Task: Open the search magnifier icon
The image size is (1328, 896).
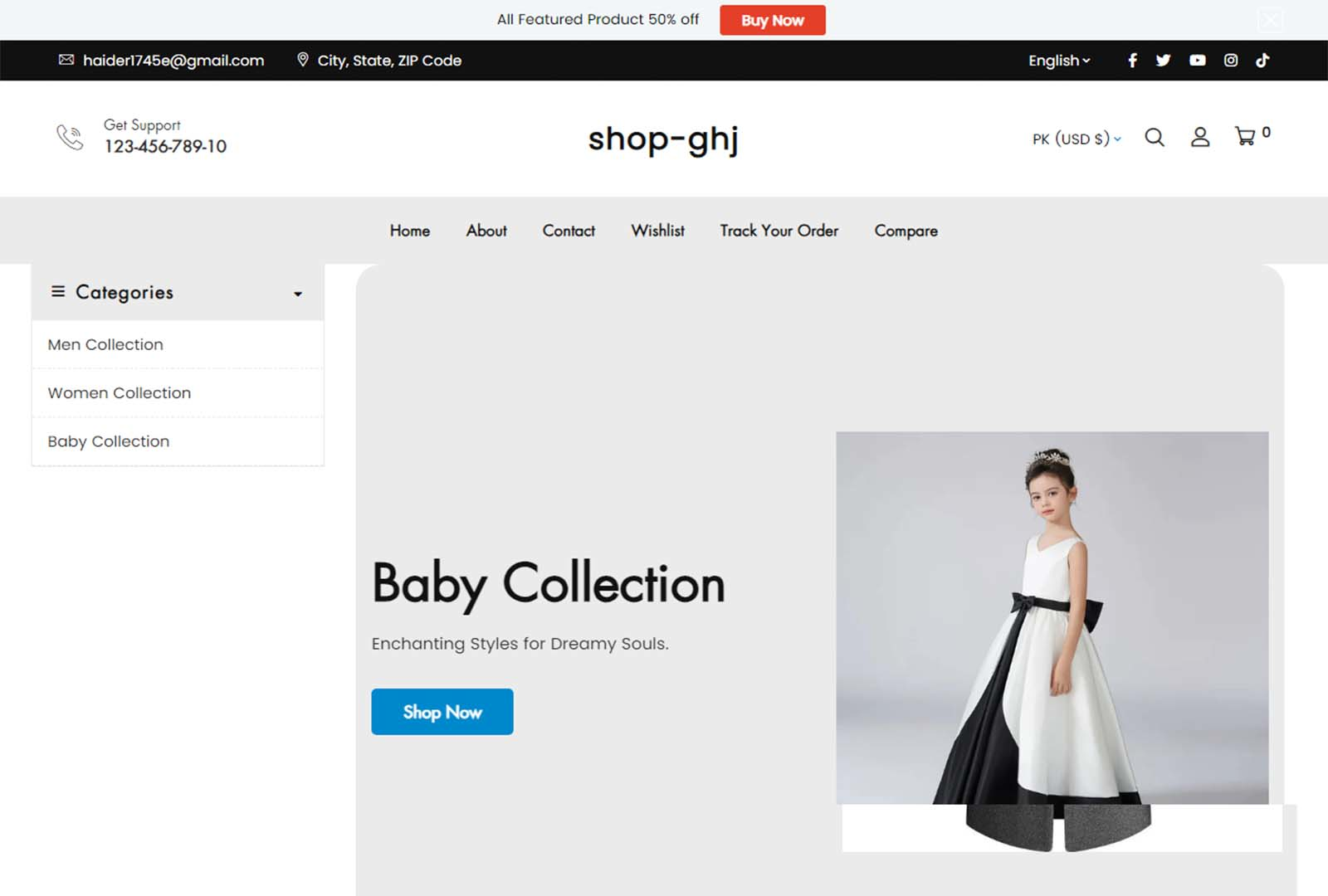Action: coord(1155,137)
